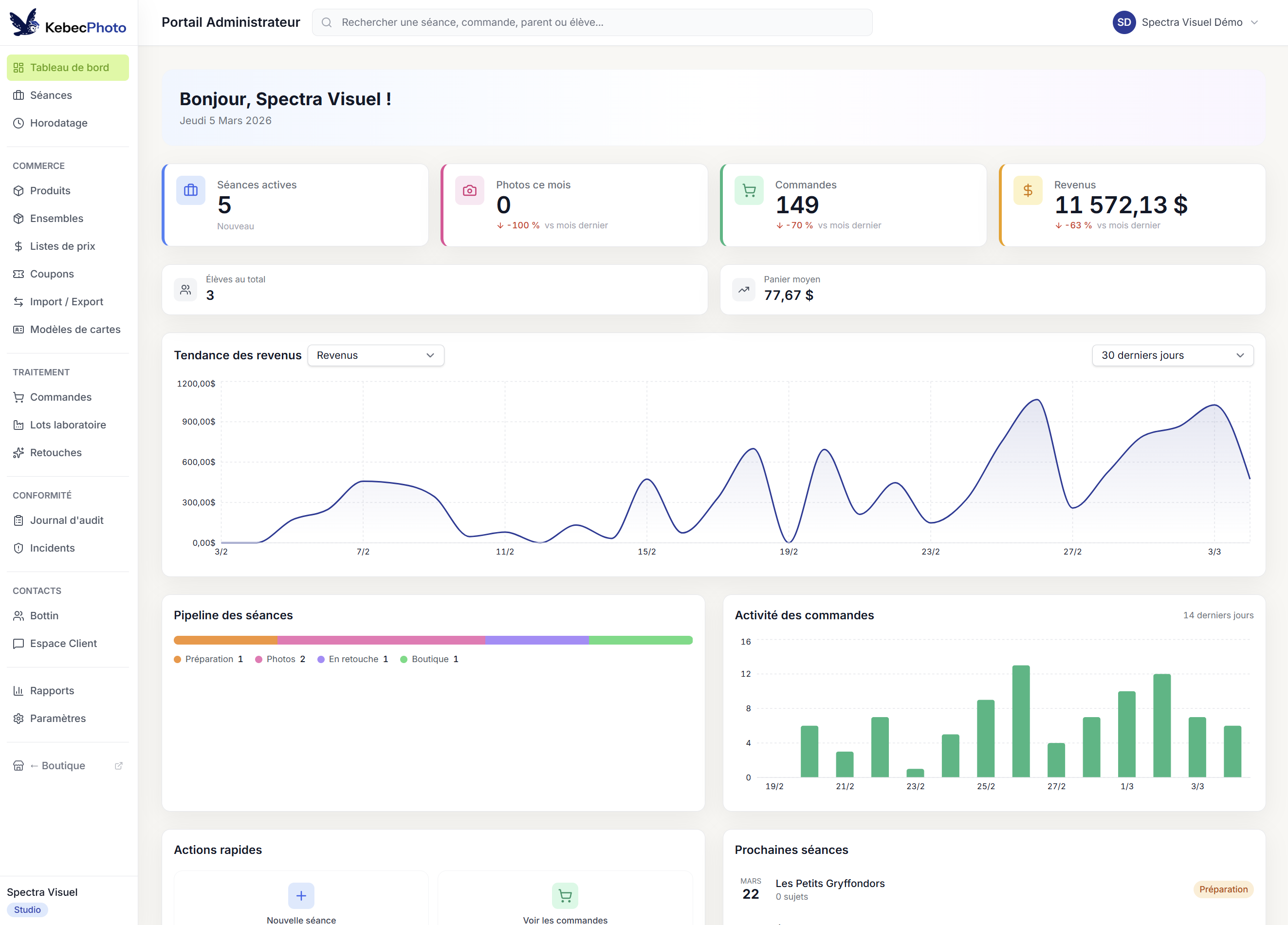1288x925 pixels.
Task: Click the Panier moyen trend icon
Action: (x=743, y=290)
